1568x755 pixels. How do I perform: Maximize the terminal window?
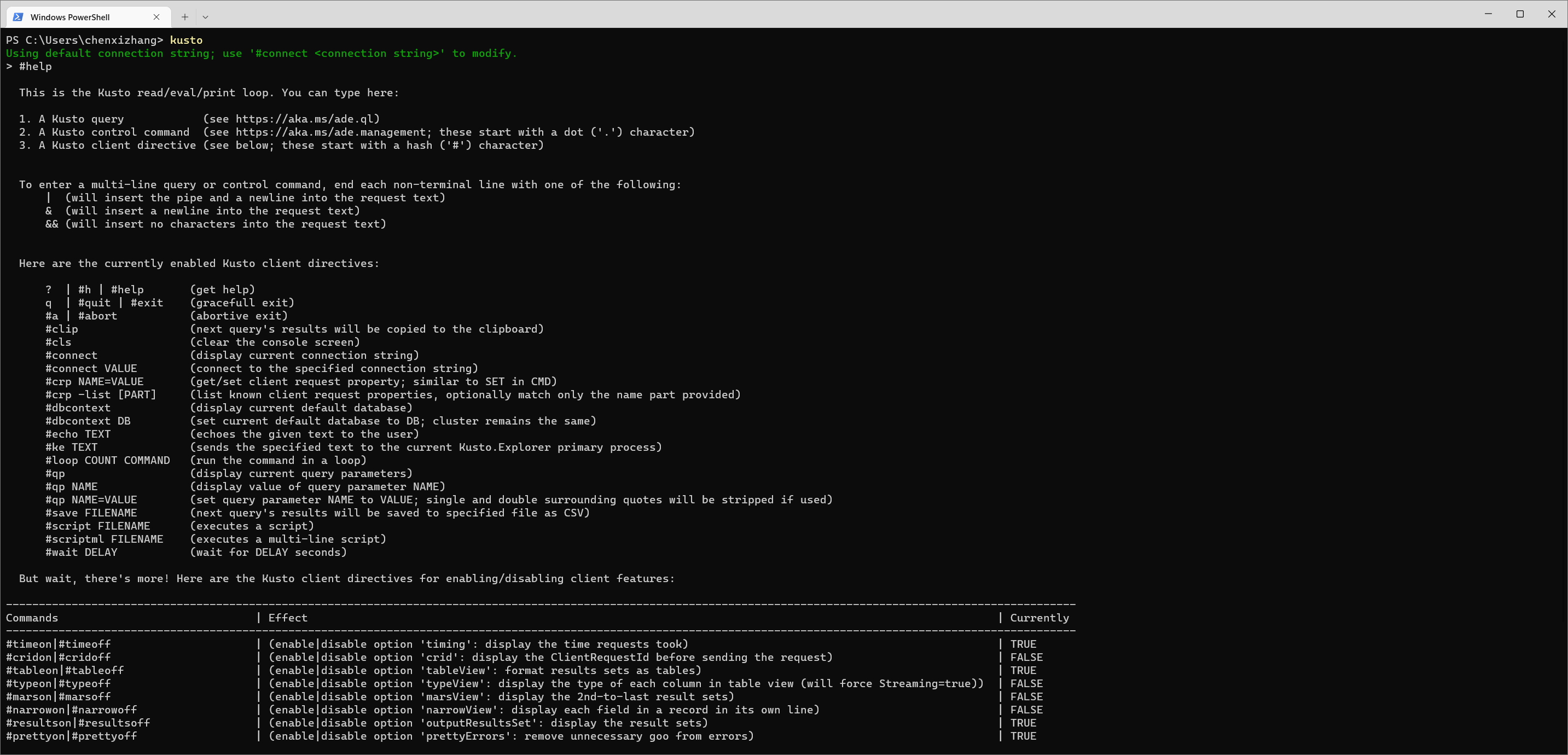[x=1520, y=14]
